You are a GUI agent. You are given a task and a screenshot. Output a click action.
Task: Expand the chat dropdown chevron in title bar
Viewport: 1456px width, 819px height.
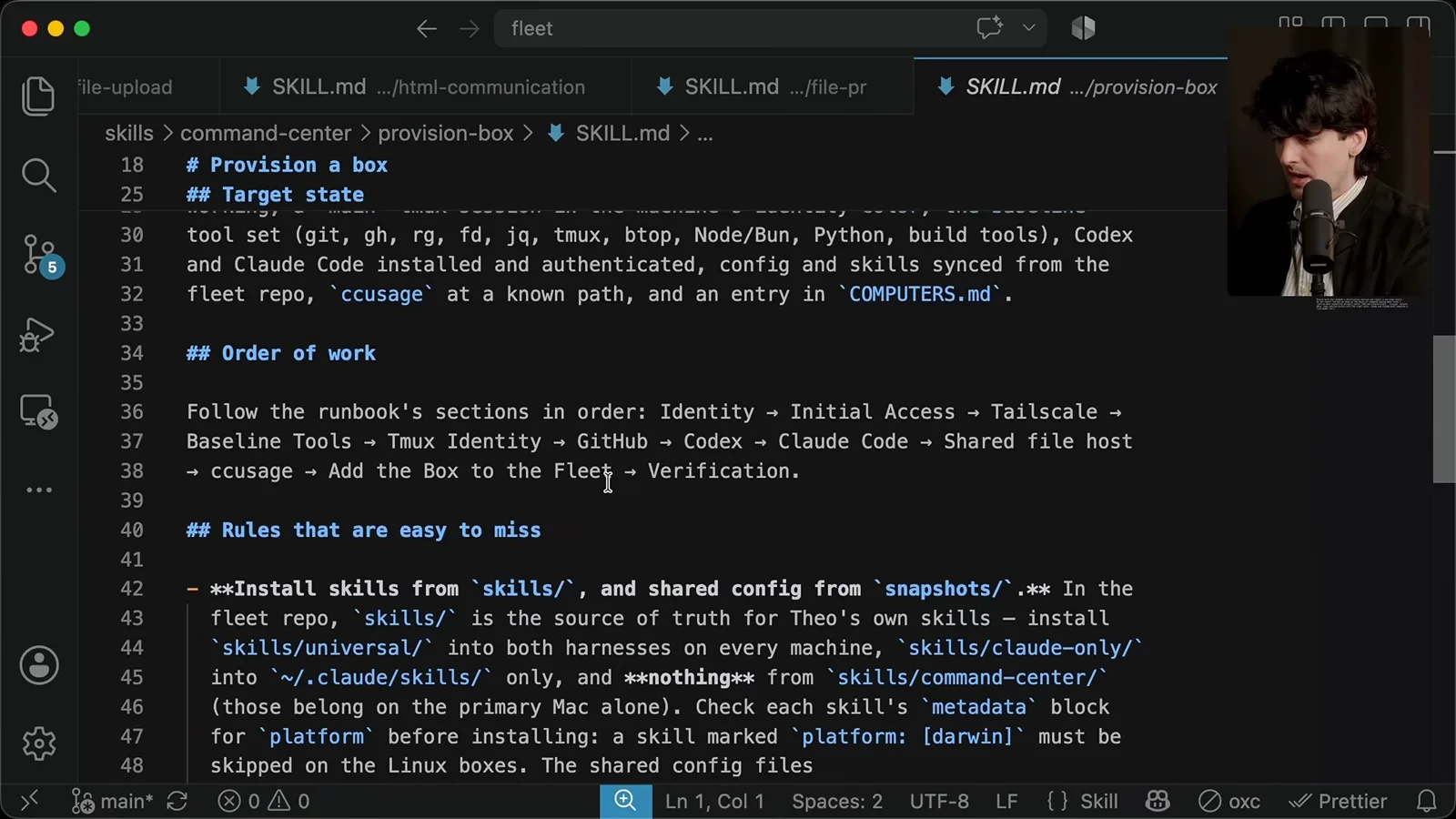pos(1029,28)
